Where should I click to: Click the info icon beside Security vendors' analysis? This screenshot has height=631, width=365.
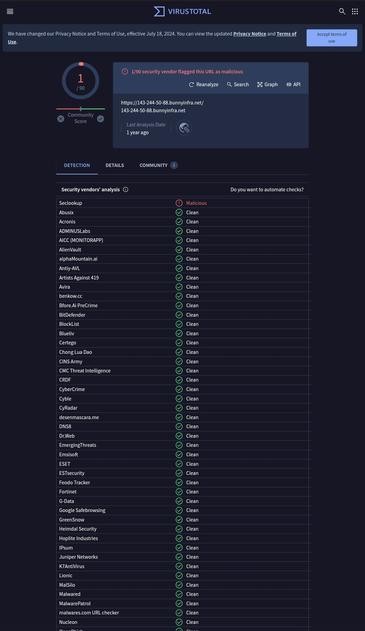[x=126, y=190]
